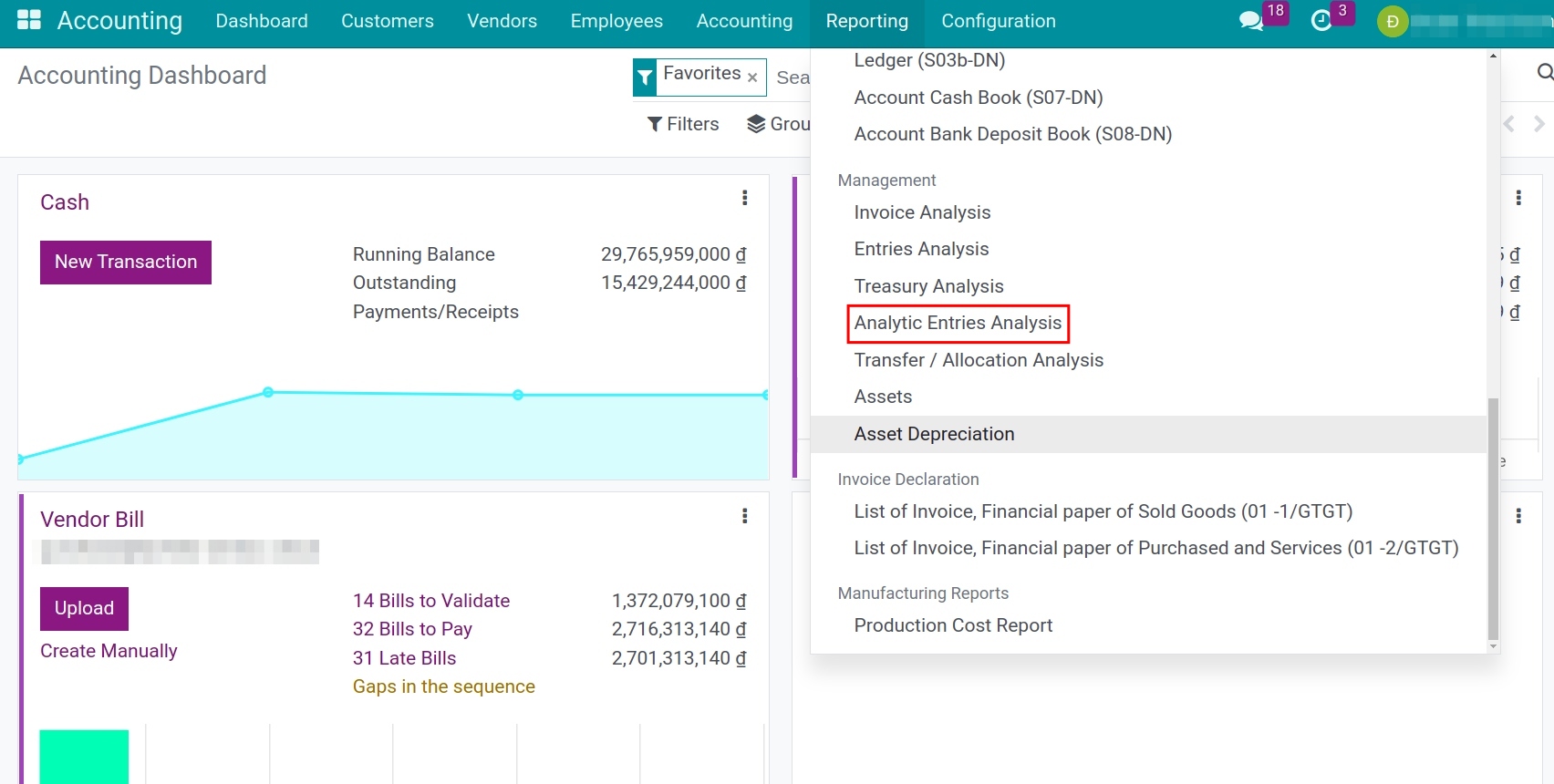Image resolution: width=1554 pixels, height=784 pixels.
Task: Open Invoice Analysis report
Action: click(922, 212)
